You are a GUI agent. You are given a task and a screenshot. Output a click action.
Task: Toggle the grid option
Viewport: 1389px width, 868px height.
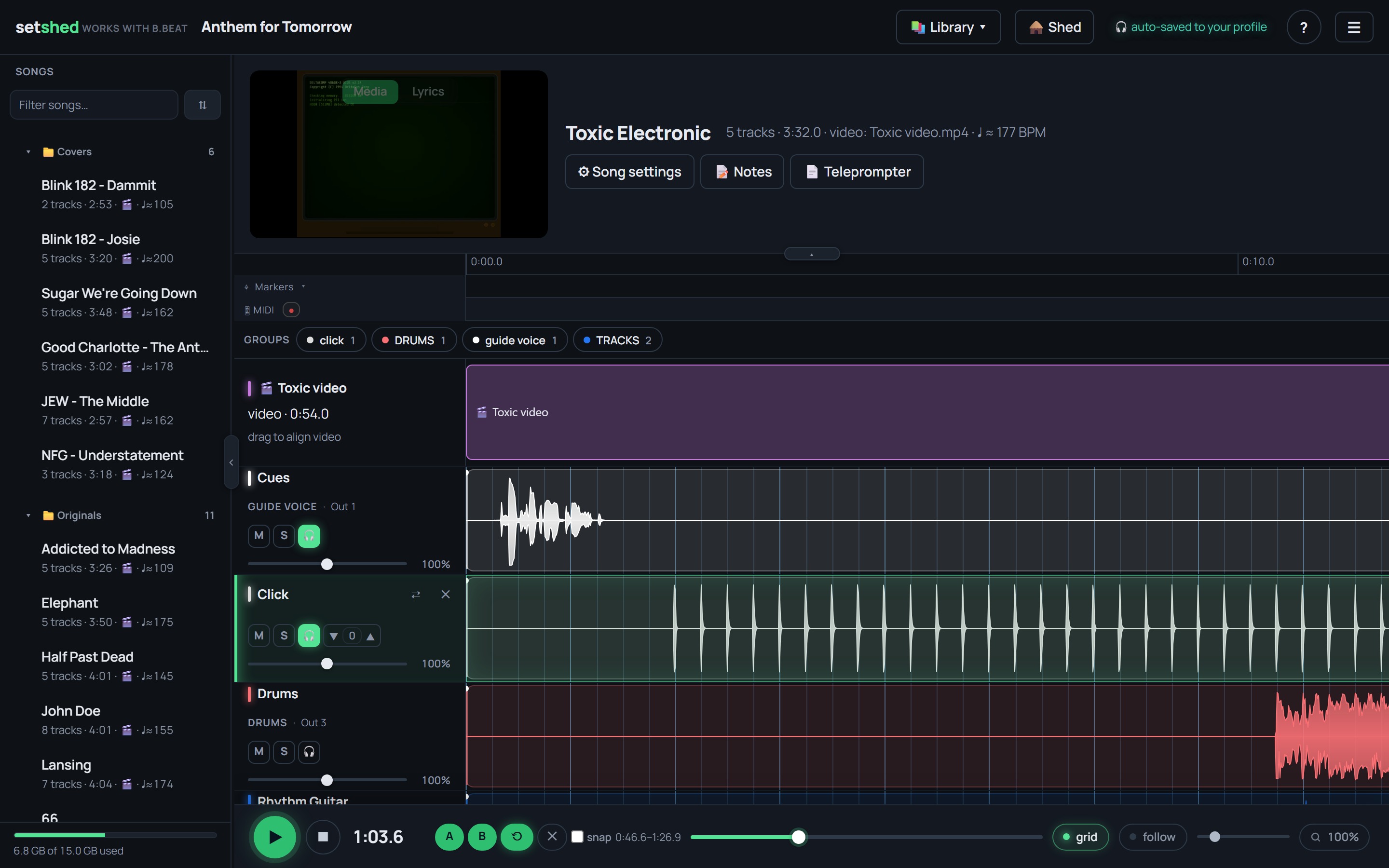(1080, 837)
